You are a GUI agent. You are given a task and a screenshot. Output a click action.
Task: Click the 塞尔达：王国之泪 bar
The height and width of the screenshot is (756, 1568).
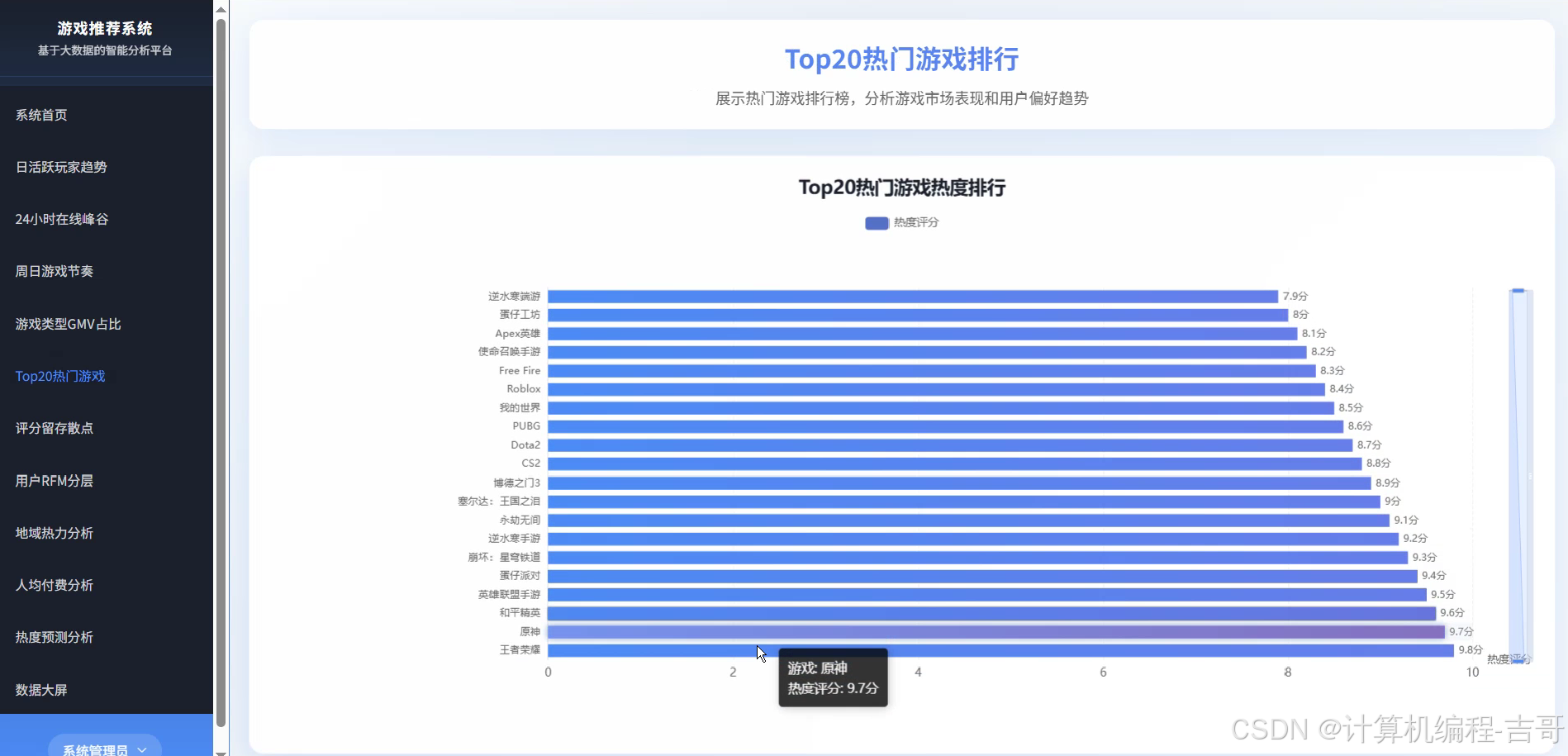(x=964, y=502)
